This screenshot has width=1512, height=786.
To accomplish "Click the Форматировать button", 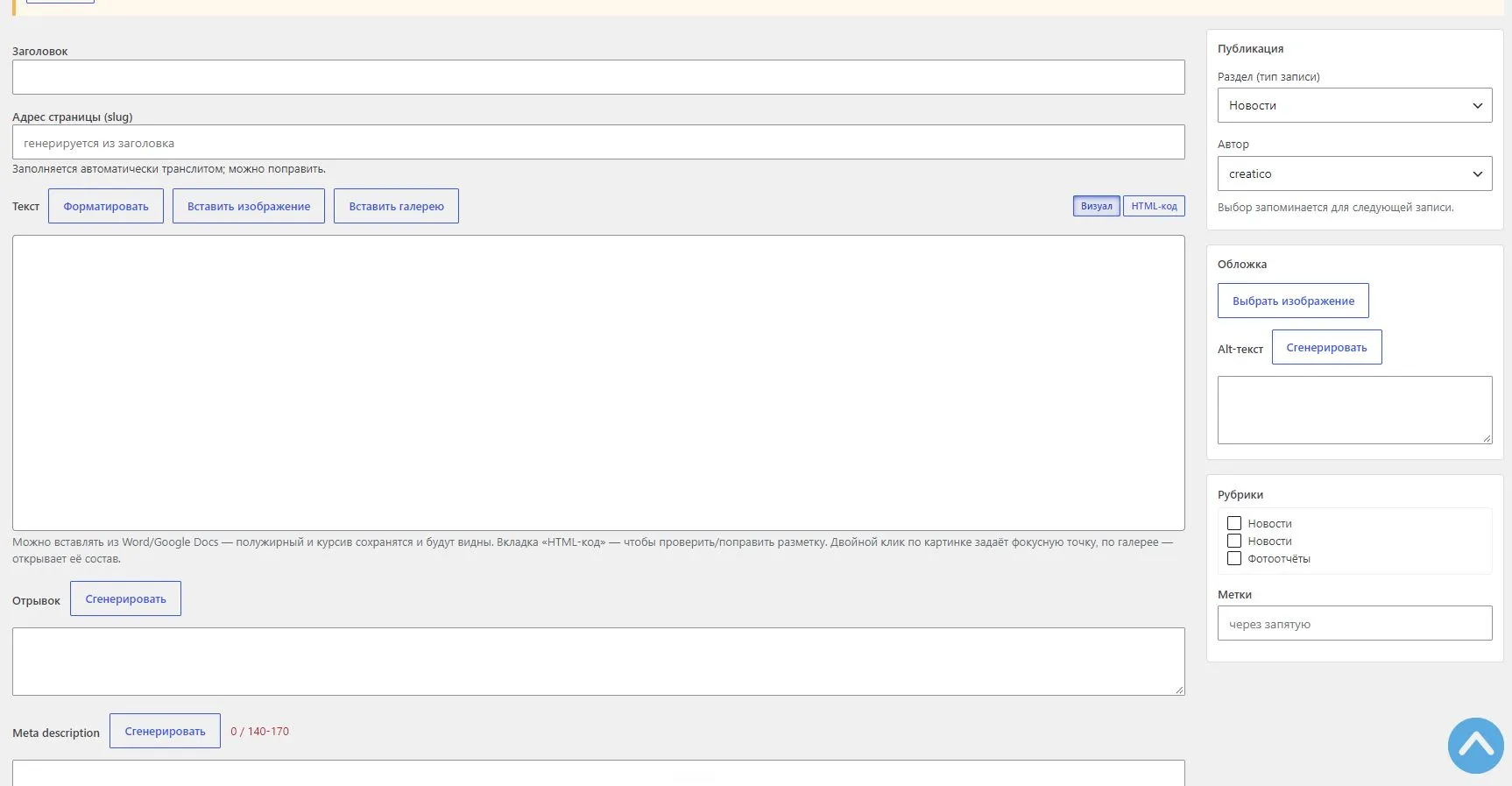I will 106,206.
